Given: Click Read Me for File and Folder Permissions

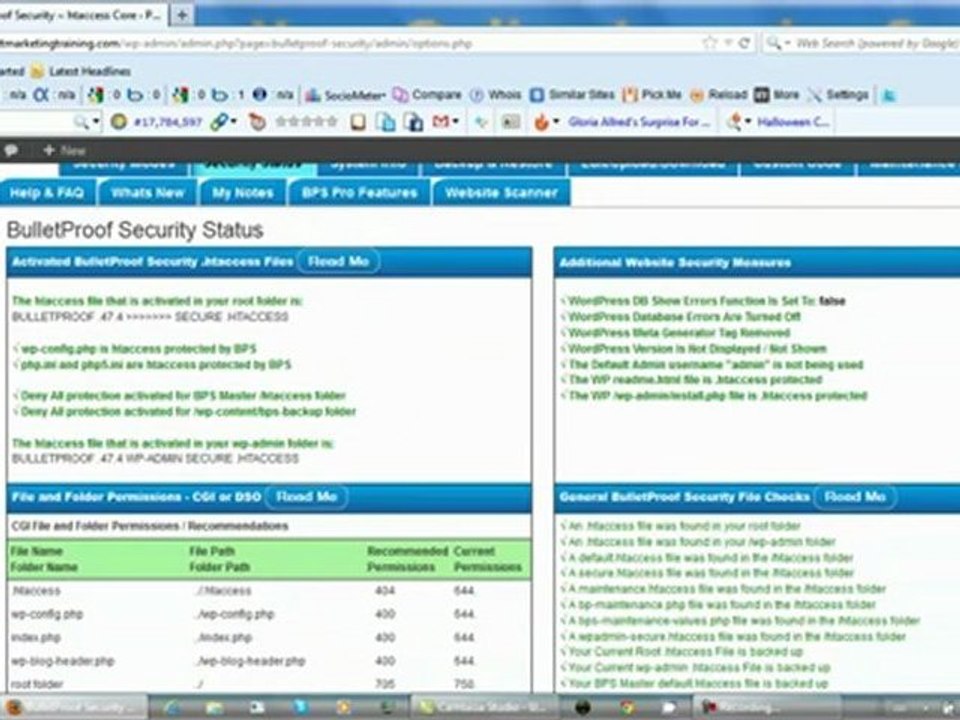Looking at the screenshot, I should coord(306,497).
